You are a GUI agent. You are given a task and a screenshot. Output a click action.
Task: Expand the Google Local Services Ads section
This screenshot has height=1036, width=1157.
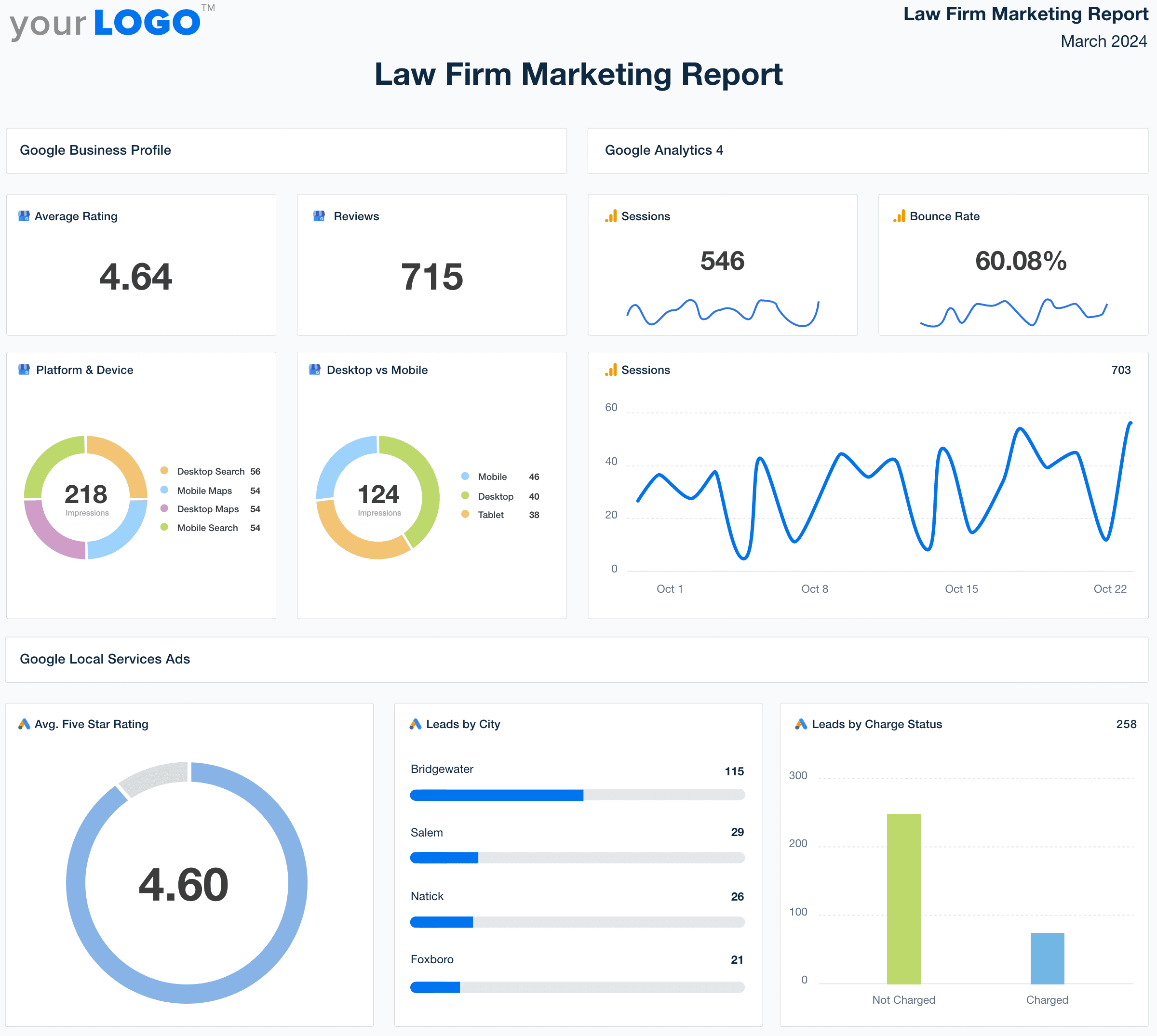pyautogui.click(x=105, y=659)
